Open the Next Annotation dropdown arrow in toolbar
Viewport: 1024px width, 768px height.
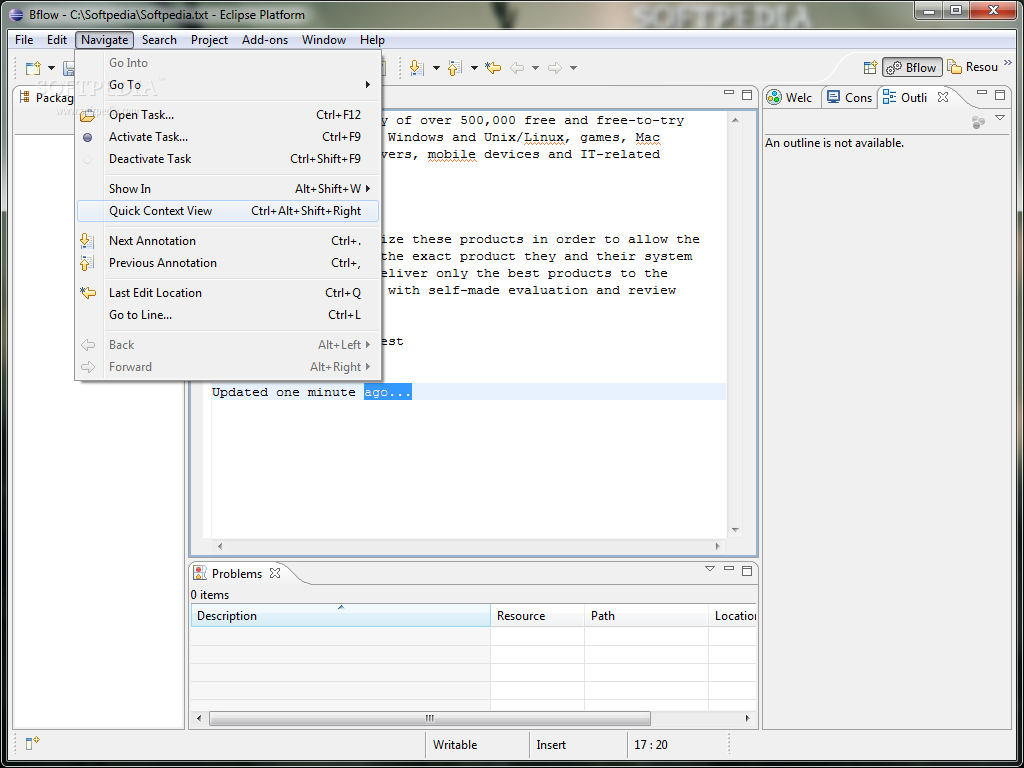click(436, 68)
